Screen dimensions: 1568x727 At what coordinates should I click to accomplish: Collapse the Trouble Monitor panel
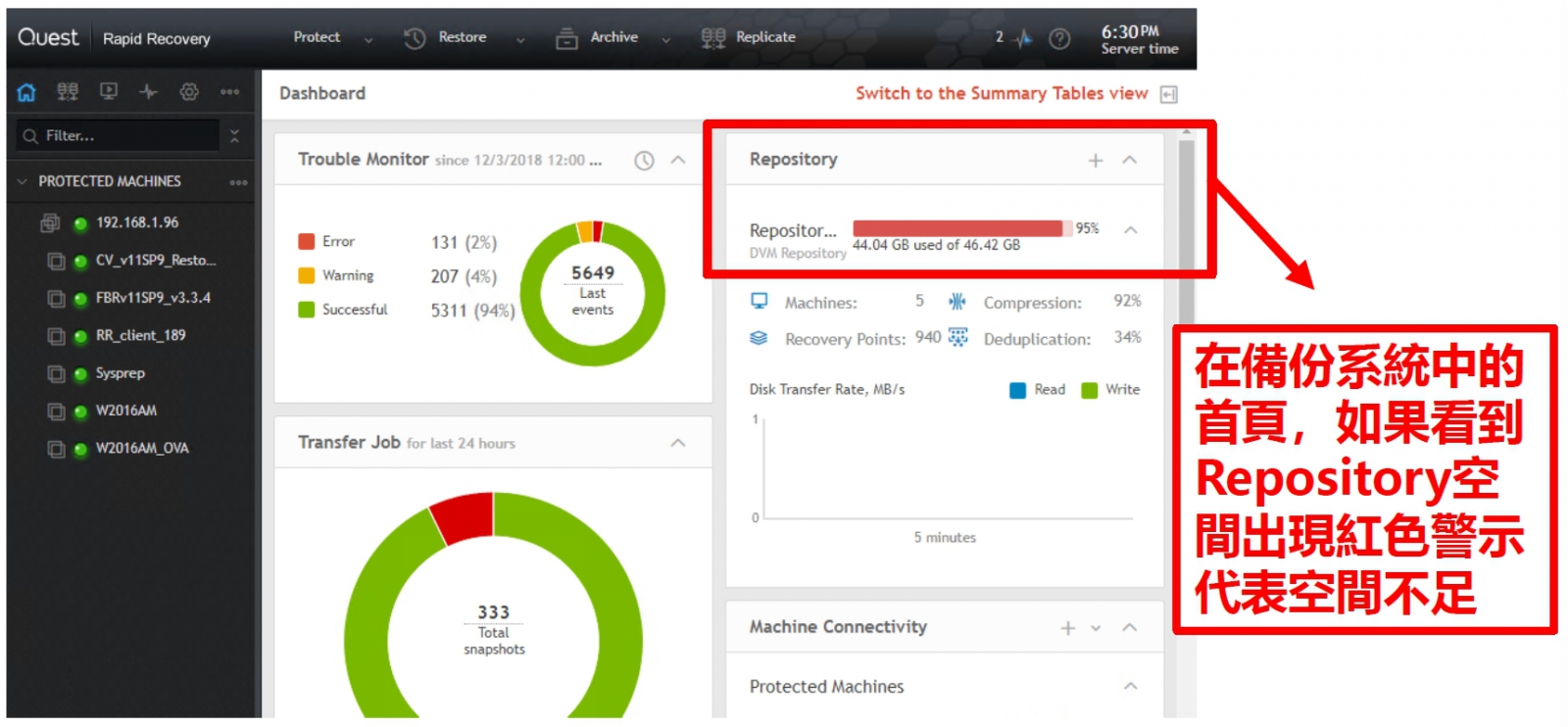[678, 160]
